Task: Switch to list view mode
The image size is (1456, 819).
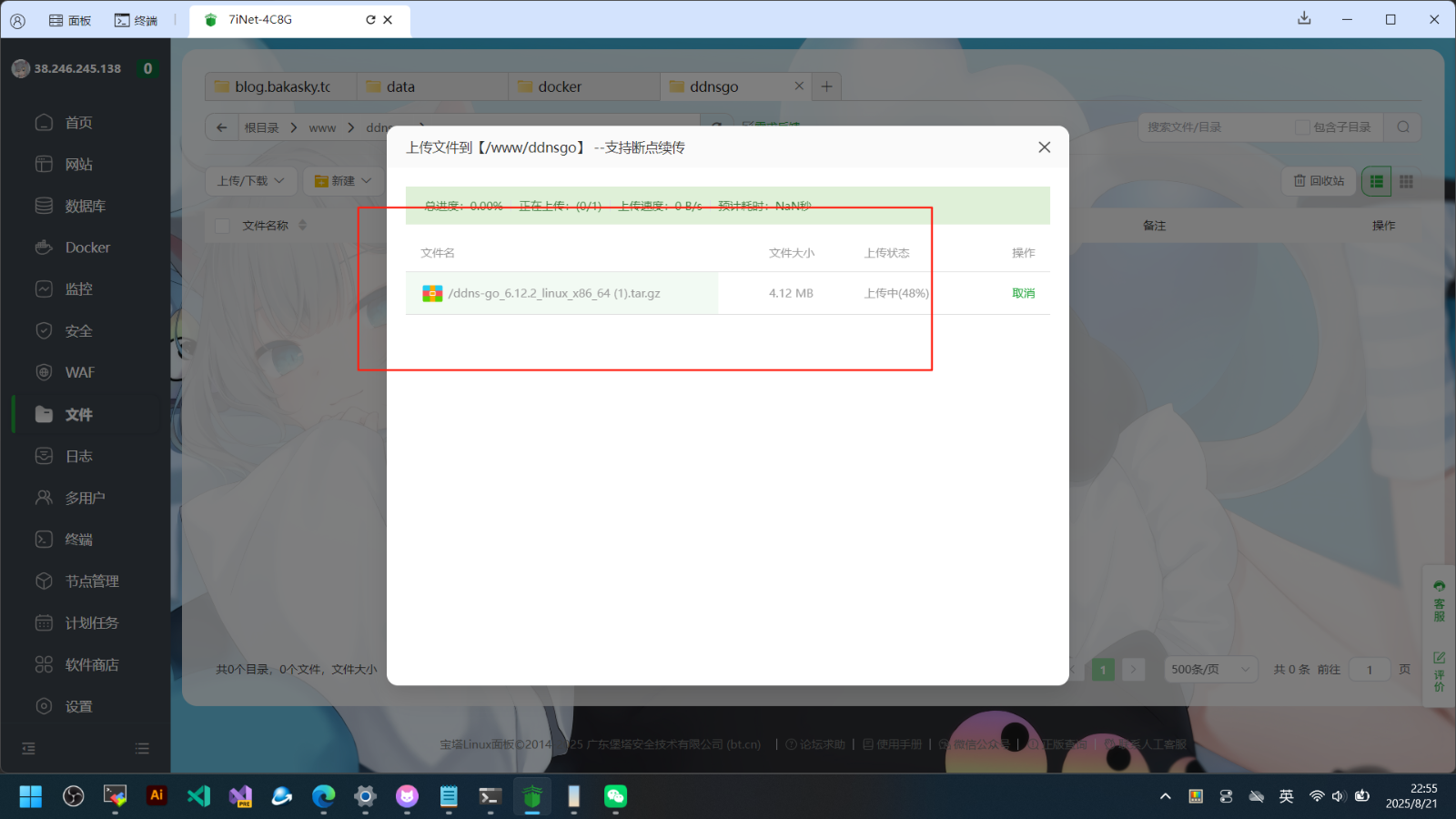Action: [x=1376, y=182]
